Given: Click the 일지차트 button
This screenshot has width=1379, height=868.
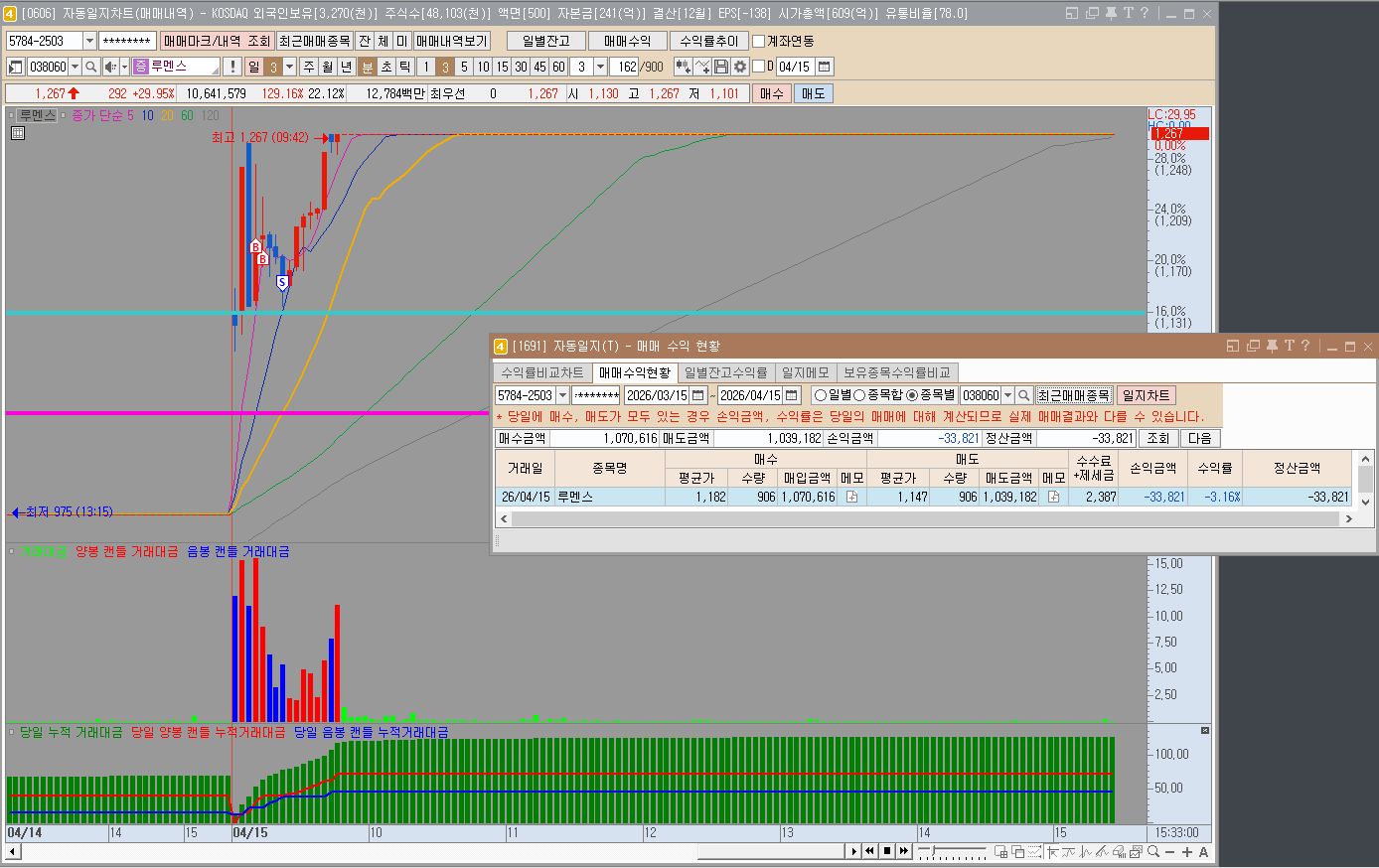Looking at the screenshot, I should click(1147, 395).
